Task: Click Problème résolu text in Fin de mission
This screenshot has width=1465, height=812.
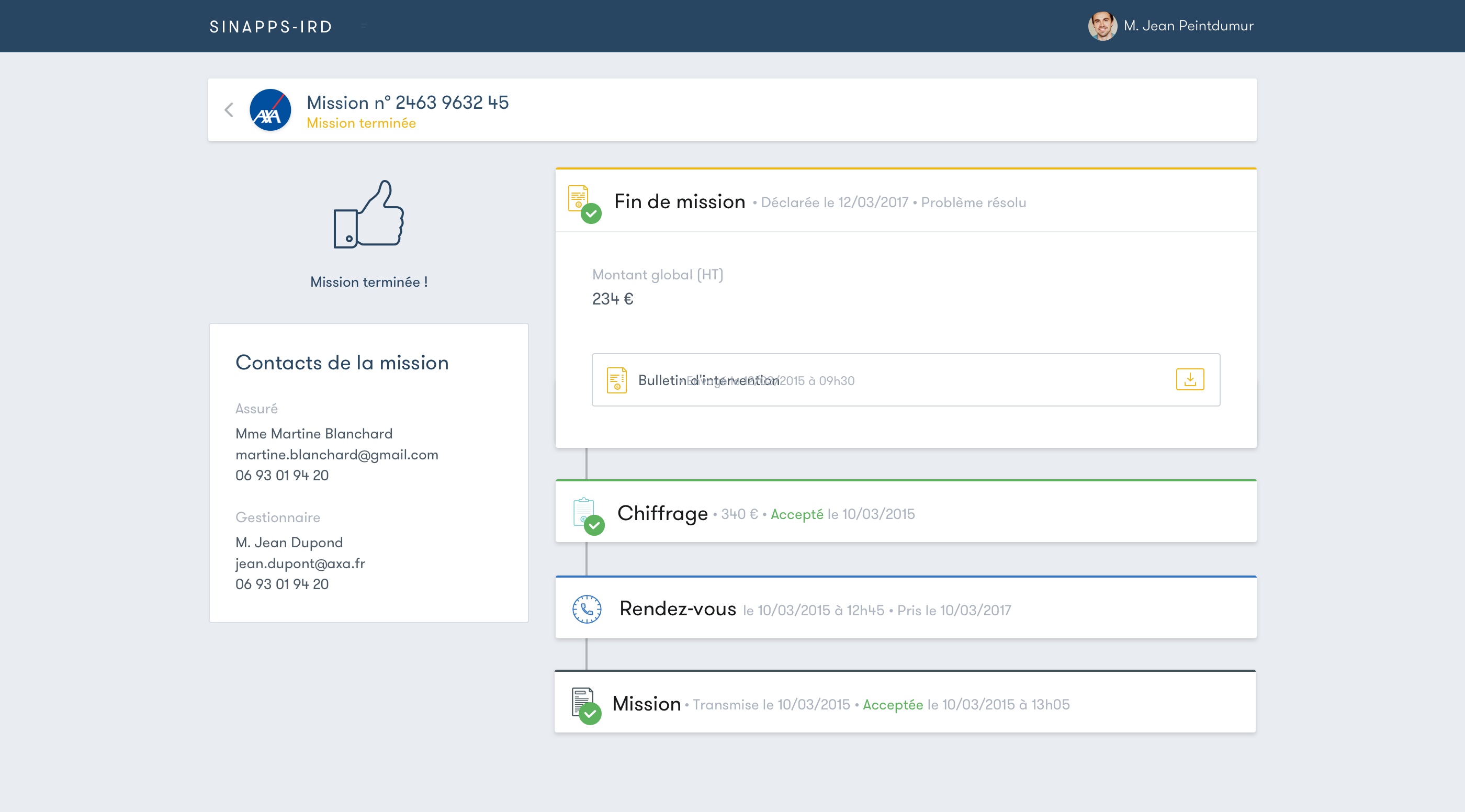Action: click(x=974, y=202)
